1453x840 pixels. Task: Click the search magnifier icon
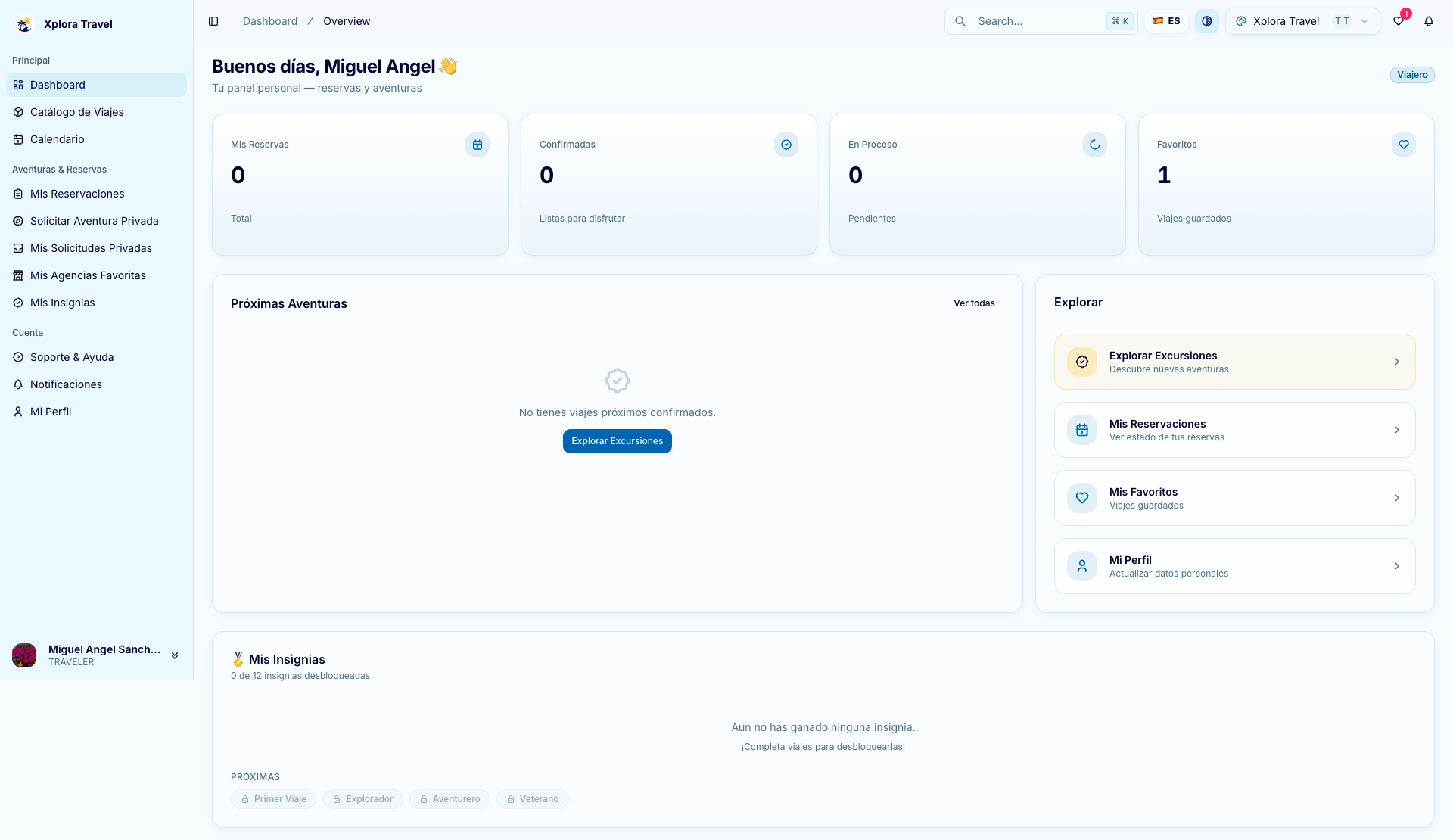pyautogui.click(x=960, y=21)
